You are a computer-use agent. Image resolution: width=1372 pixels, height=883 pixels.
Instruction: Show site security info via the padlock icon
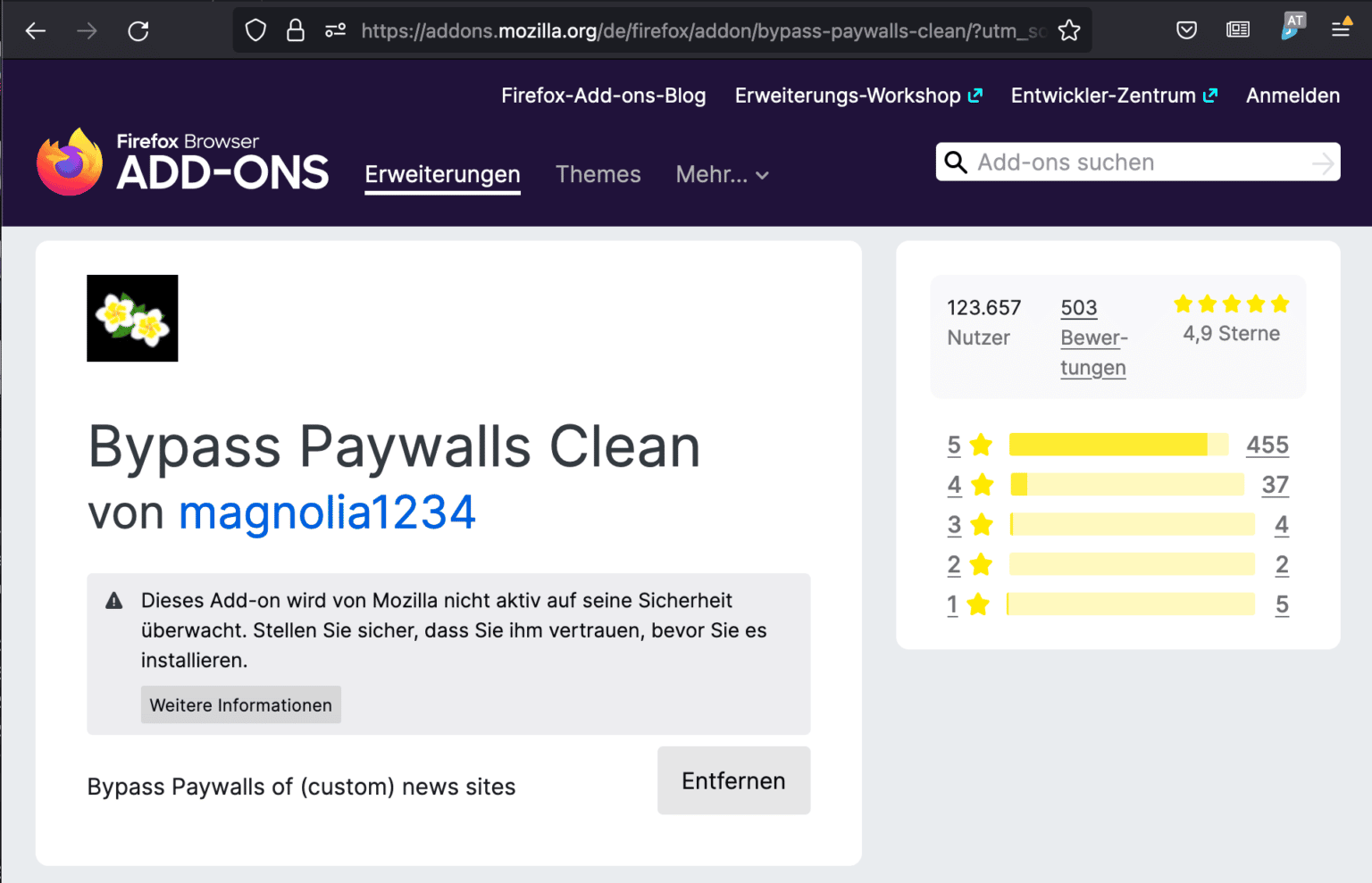pos(296,31)
